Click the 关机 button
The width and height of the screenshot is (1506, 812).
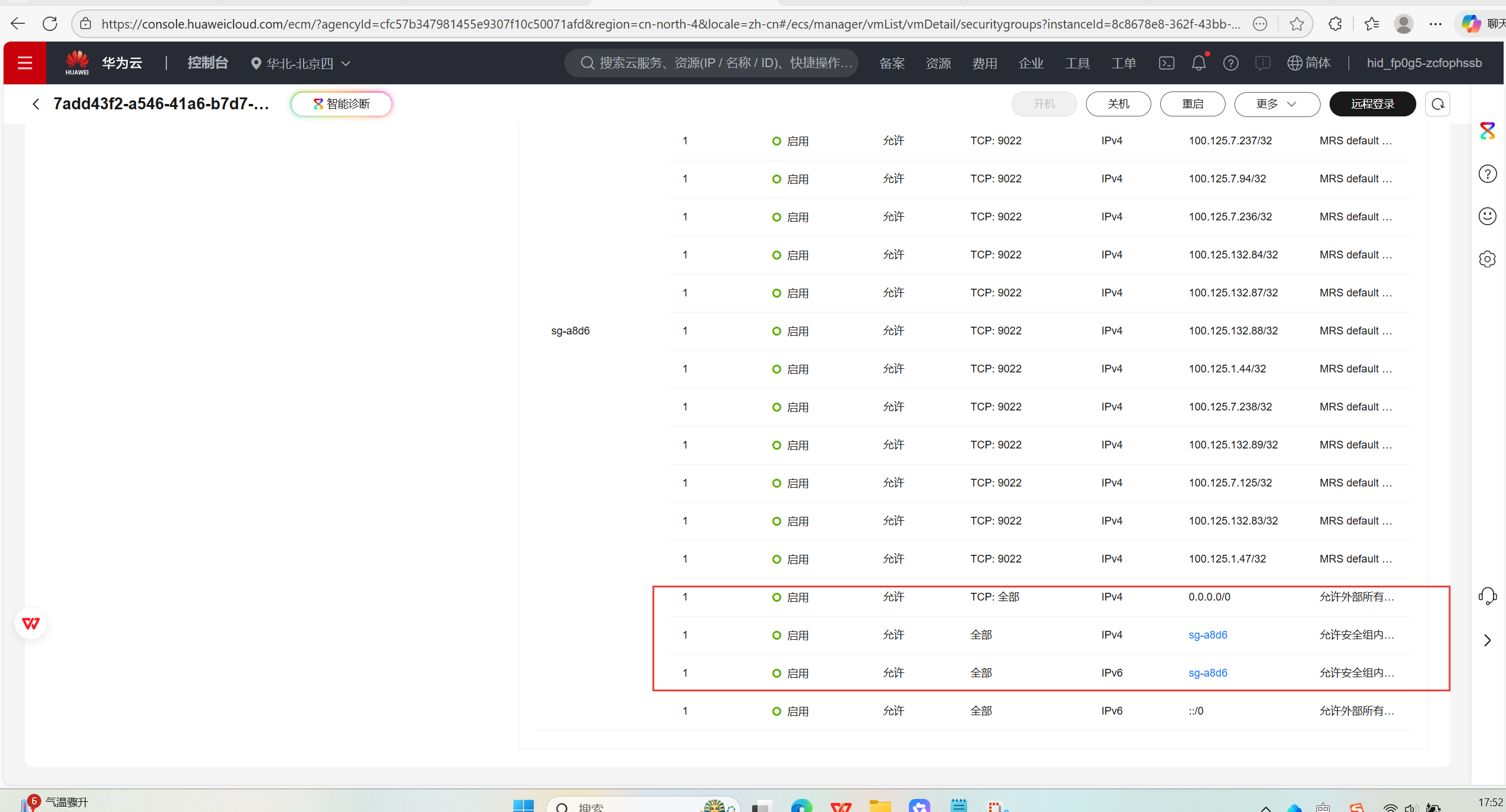click(x=1117, y=104)
